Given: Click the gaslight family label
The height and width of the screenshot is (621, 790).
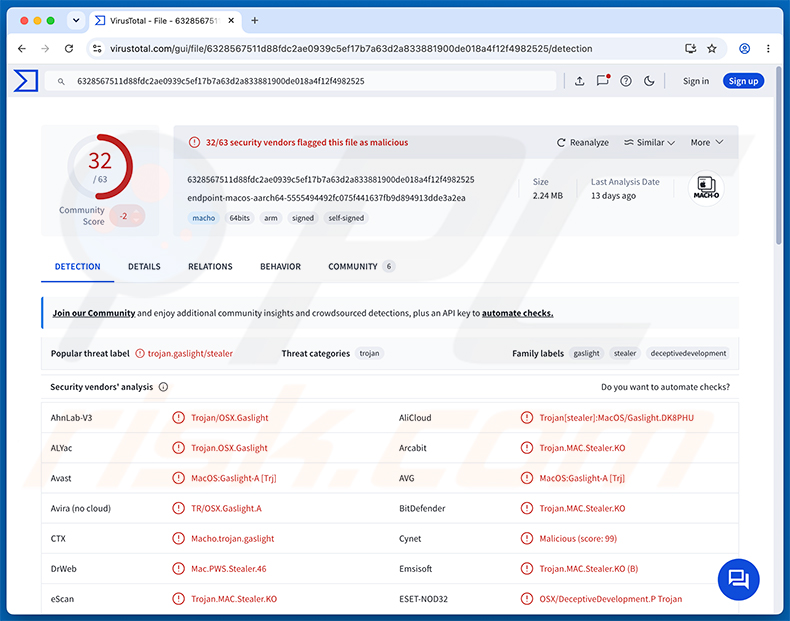Looking at the screenshot, I should click(586, 354).
